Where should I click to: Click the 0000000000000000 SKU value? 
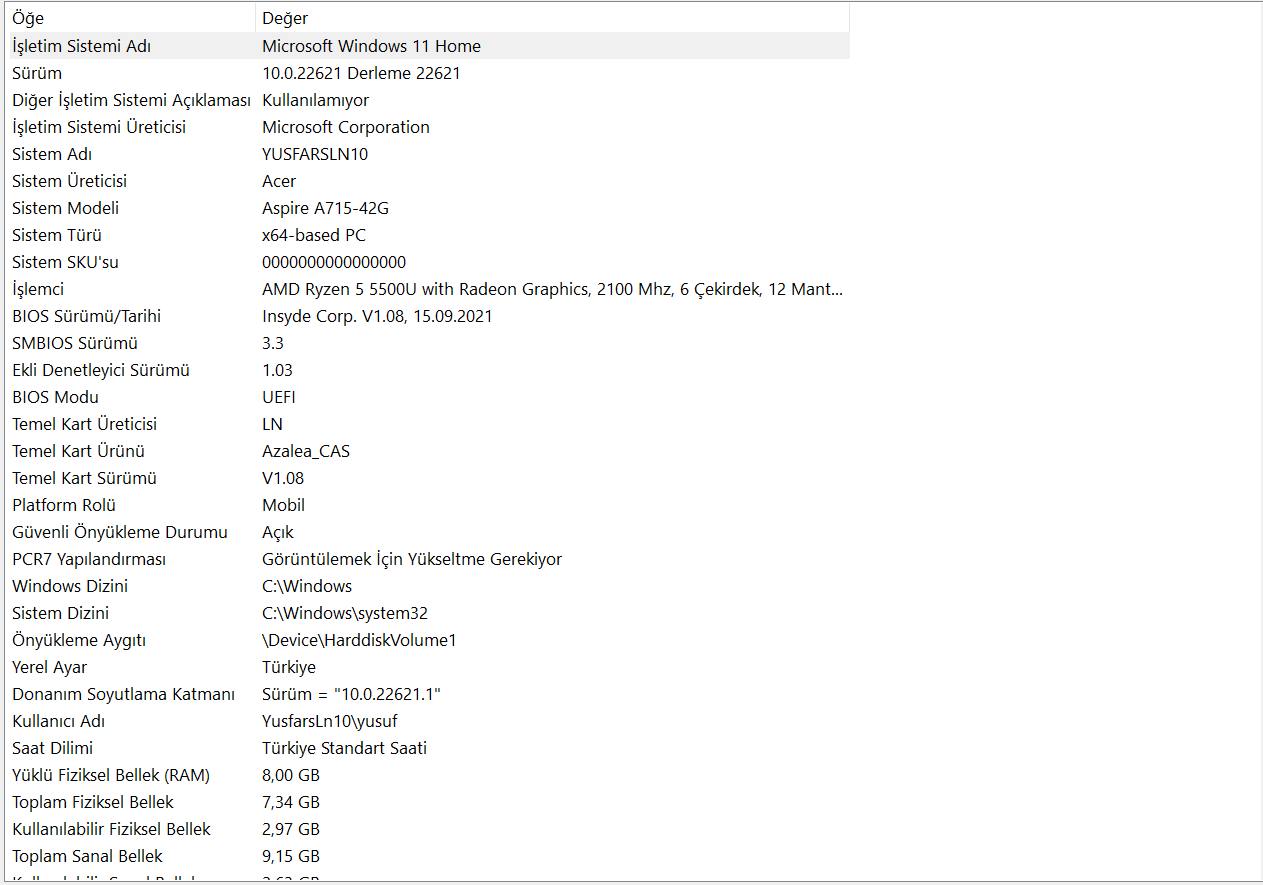click(334, 262)
